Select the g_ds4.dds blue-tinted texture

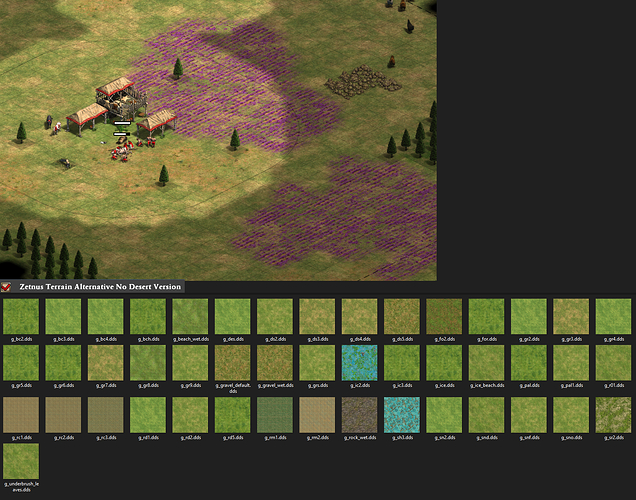358,316
